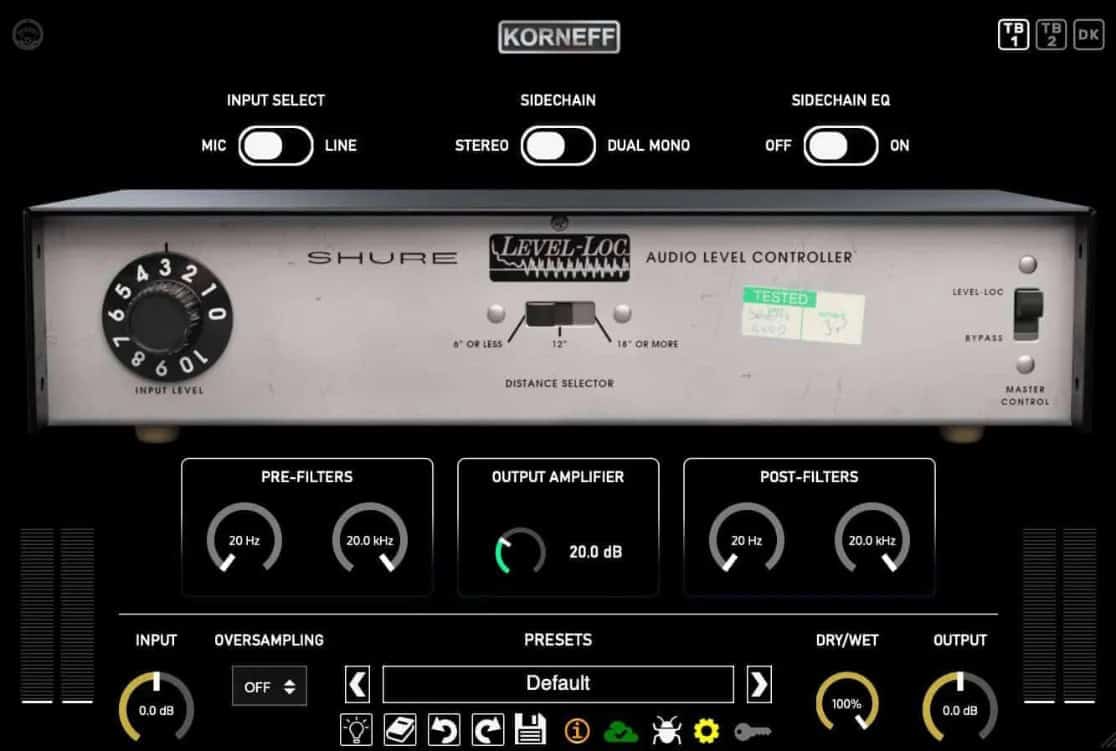Click the Input 0.0 dB knob
Screen dimensions: 1116x751
156,708
